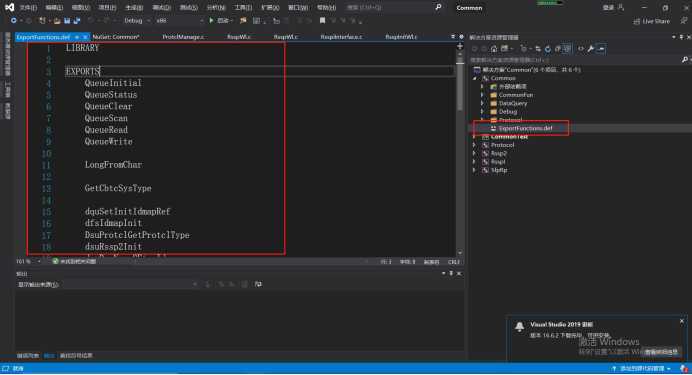Click Home icon in Solution Explorer toolbar
The height and width of the screenshot is (375, 692).
click(494, 49)
